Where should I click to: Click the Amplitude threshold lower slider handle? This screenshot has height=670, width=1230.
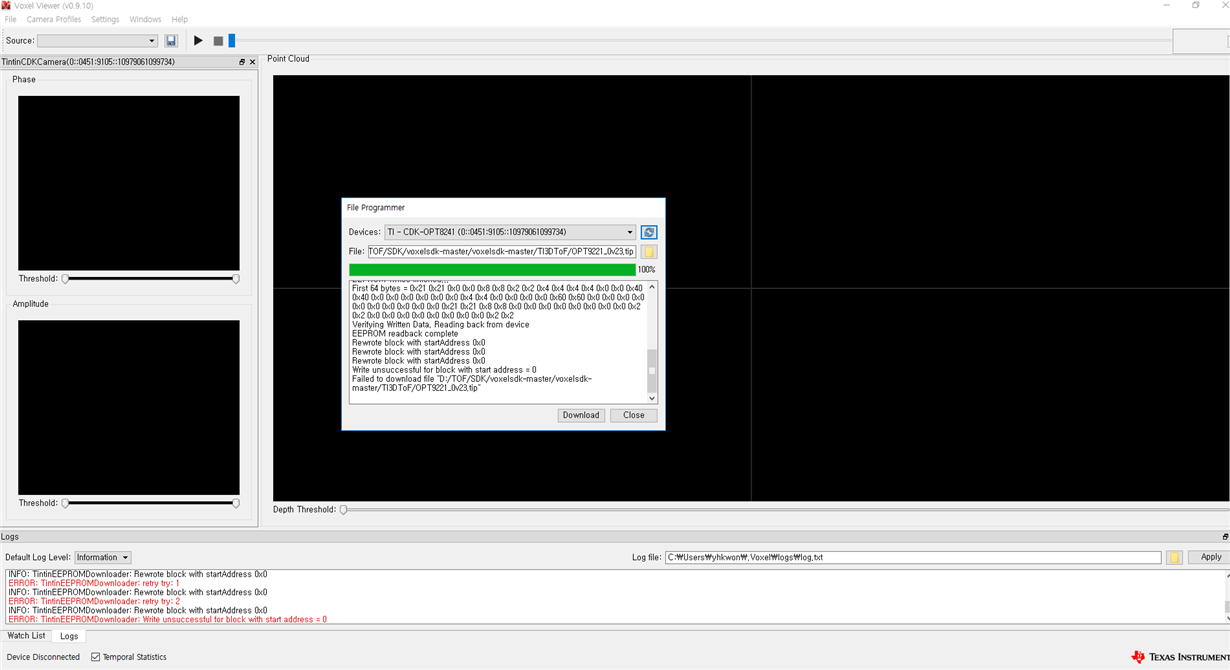pos(66,503)
